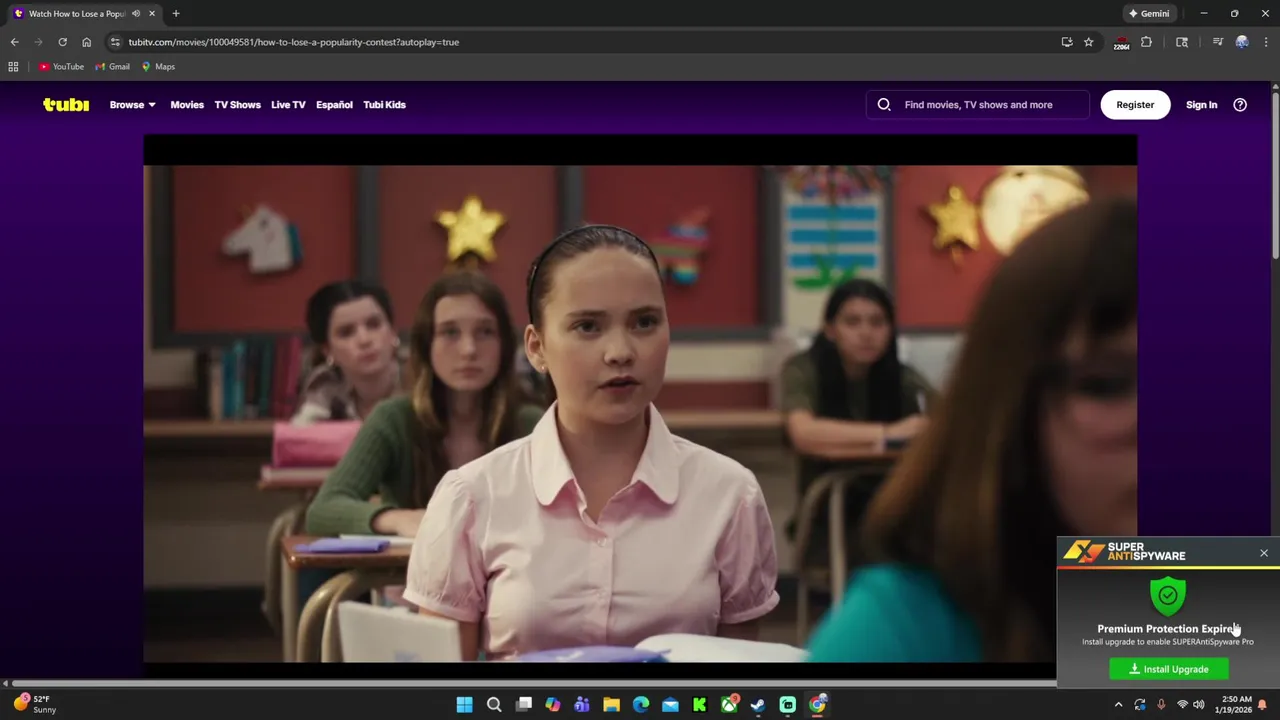Open the red extension with 22064 badge
The image size is (1280, 720).
[1122, 42]
